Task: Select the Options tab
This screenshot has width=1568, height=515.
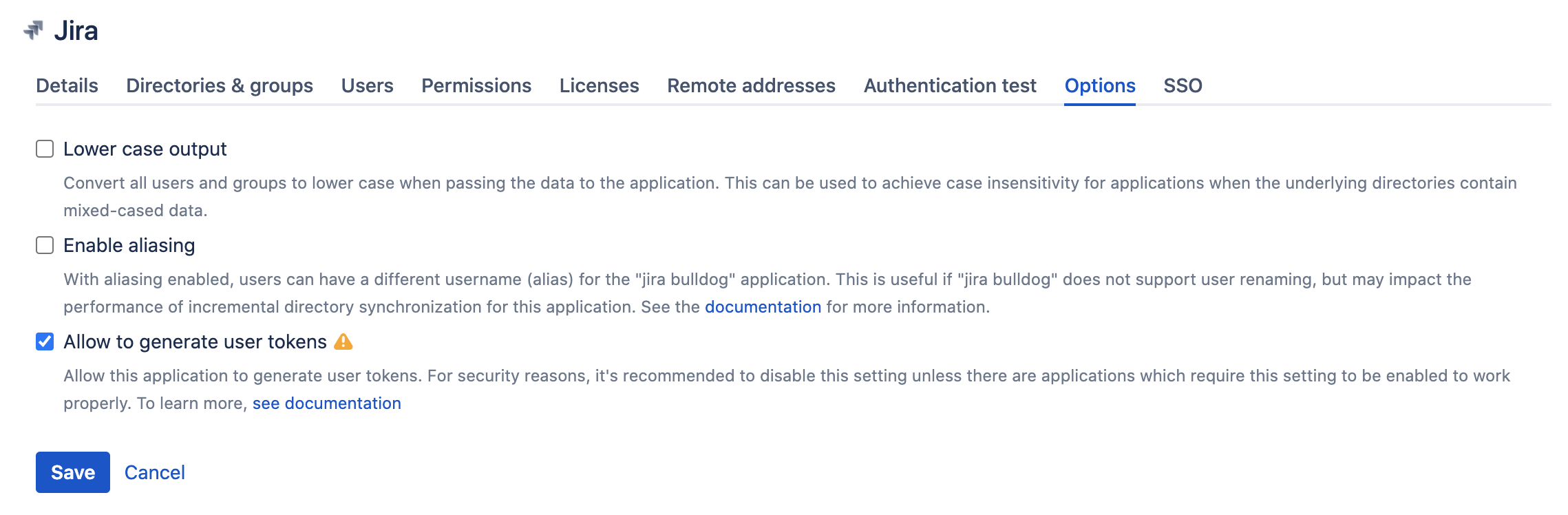Action: pyautogui.click(x=1100, y=85)
